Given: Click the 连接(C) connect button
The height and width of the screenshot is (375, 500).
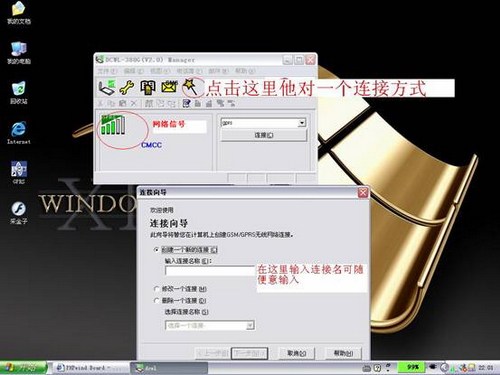Looking at the screenshot, I should point(264,135).
